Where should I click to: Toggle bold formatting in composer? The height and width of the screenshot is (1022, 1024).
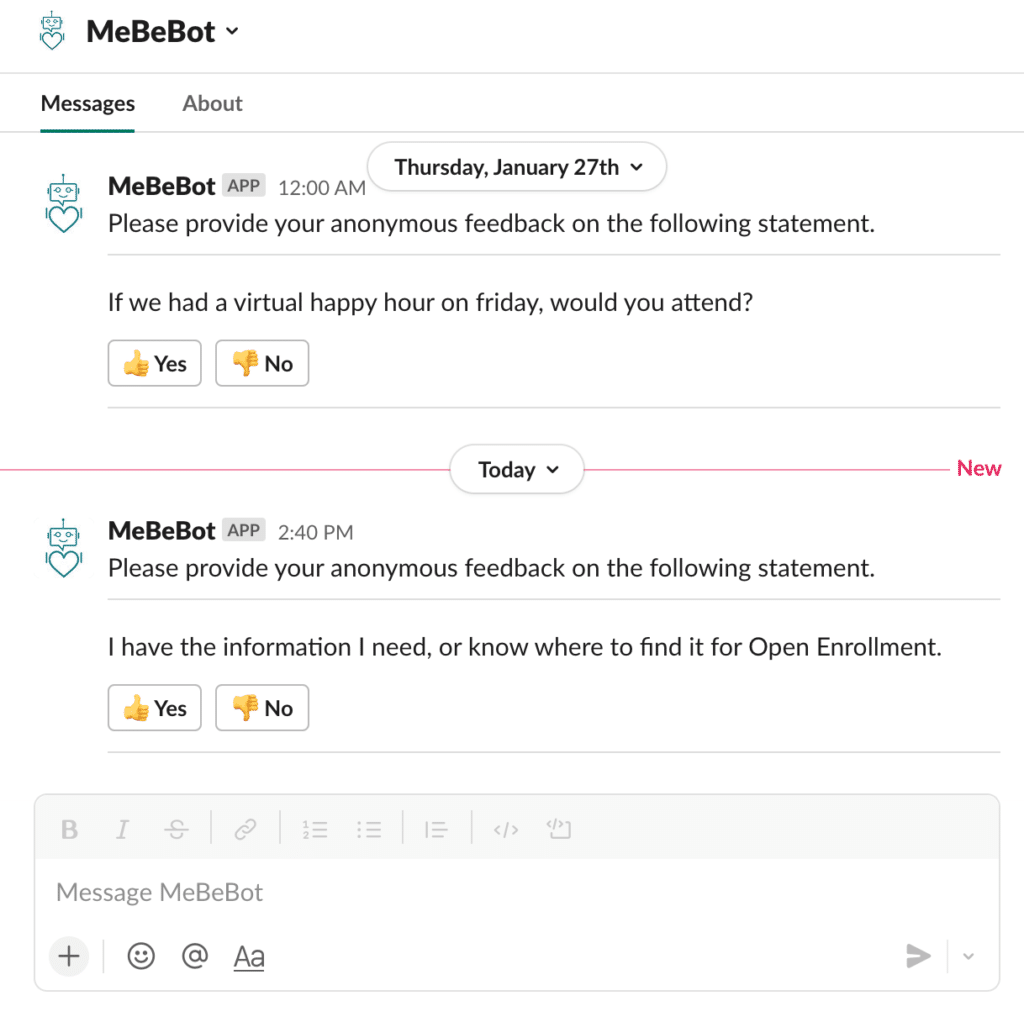pyautogui.click(x=69, y=829)
